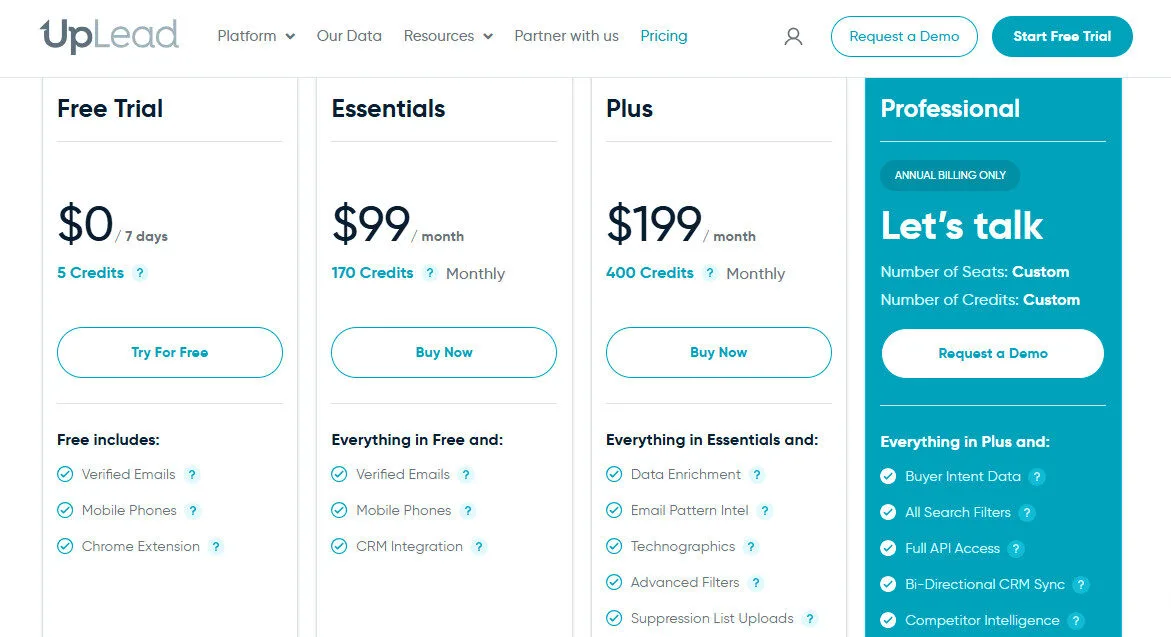This screenshot has height=637, width=1171.
Task: Open the tooltip beside Bi-Directional CRM Sync
Action: pyautogui.click(x=1080, y=584)
